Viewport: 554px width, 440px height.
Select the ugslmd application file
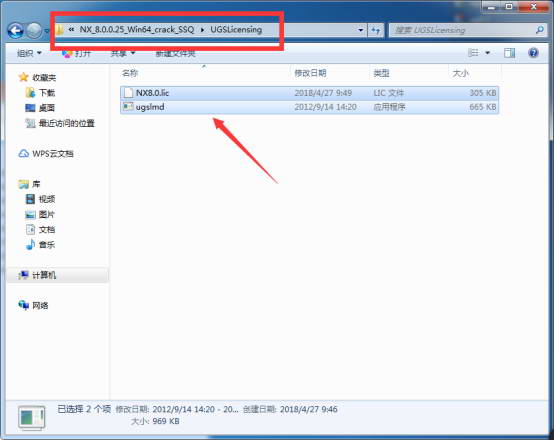(x=309, y=107)
